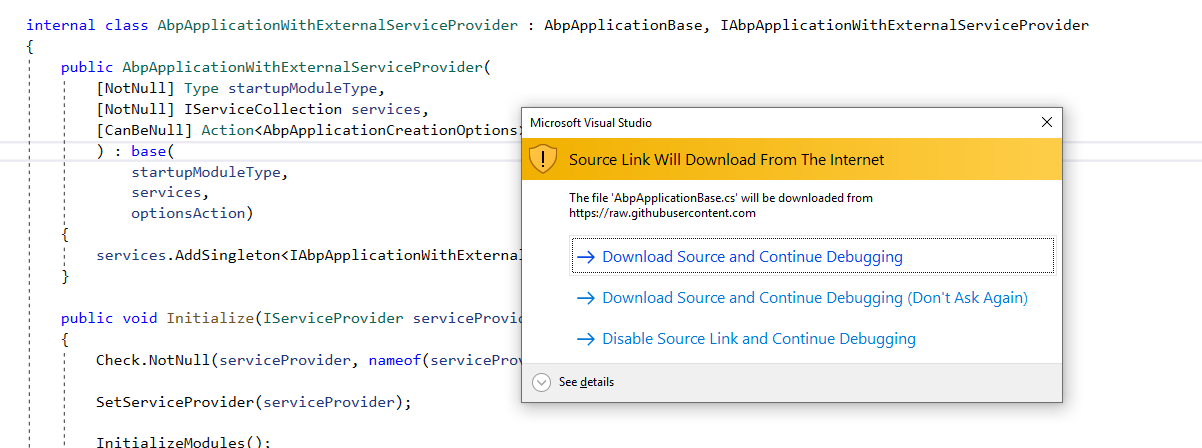Screen dimensions: 1202x448
Task: Choose Download Source and Continue Debugging
Action: (752, 257)
